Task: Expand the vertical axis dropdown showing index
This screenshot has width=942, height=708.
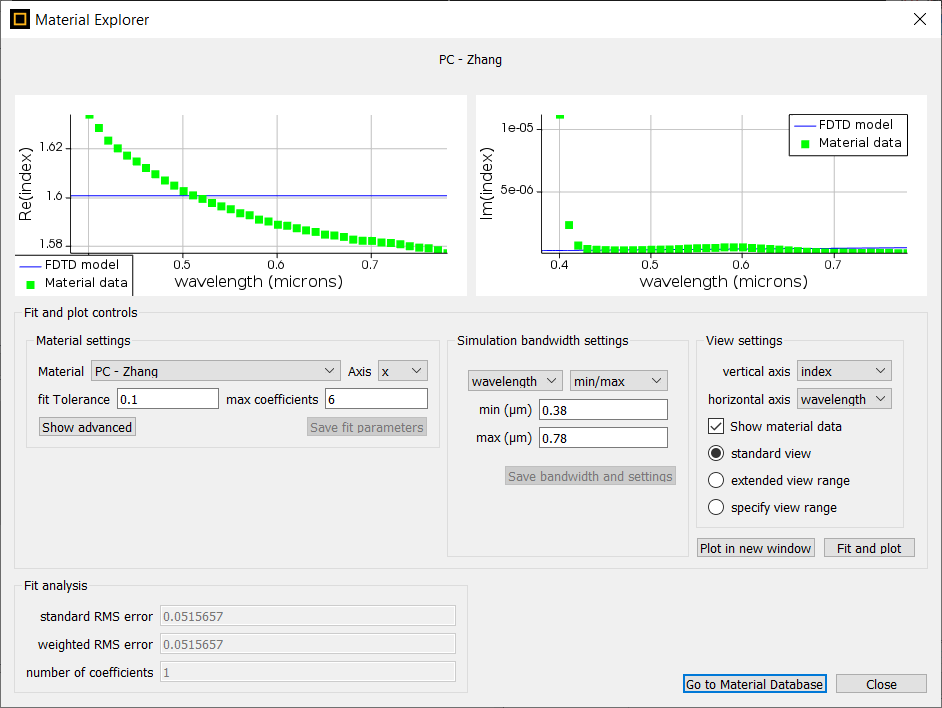Action: tap(844, 371)
